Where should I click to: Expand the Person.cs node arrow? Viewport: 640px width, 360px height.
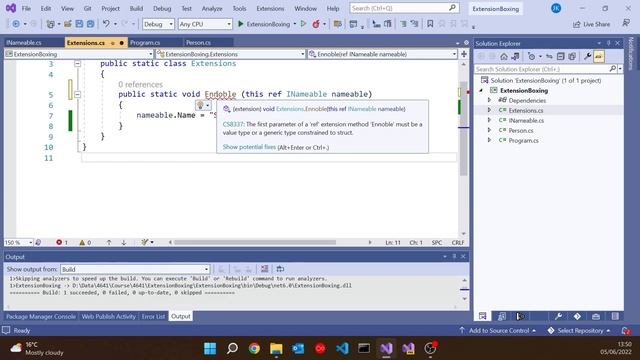(x=489, y=130)
